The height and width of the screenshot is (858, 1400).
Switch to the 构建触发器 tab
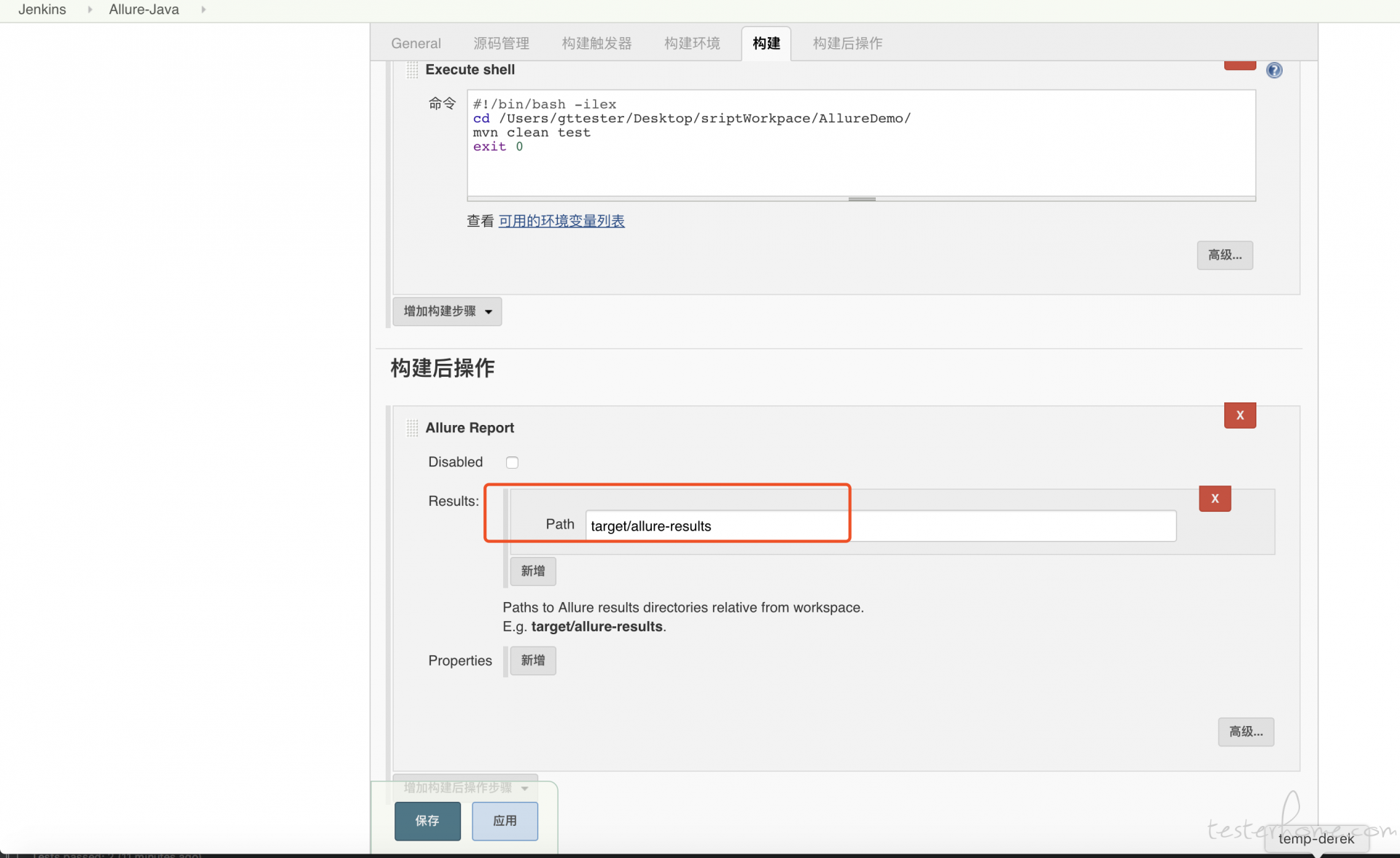(x=596, y=44)
